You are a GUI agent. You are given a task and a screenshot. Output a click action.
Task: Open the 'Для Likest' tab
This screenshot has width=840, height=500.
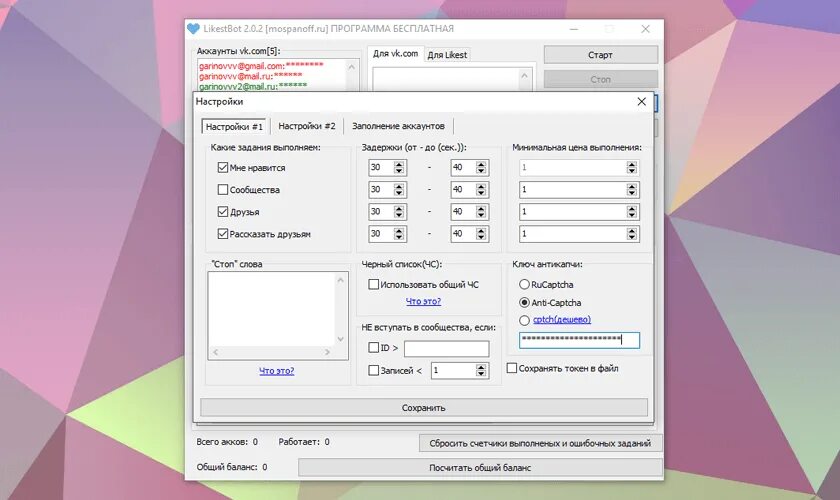(x=447, y=55)
